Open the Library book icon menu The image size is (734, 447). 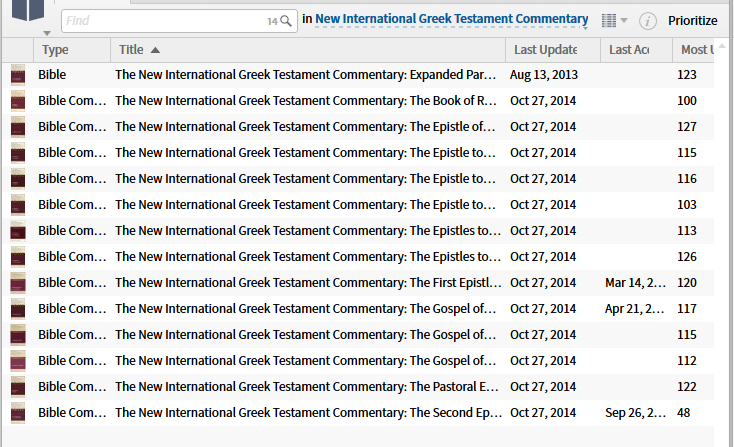click(28, 10)
